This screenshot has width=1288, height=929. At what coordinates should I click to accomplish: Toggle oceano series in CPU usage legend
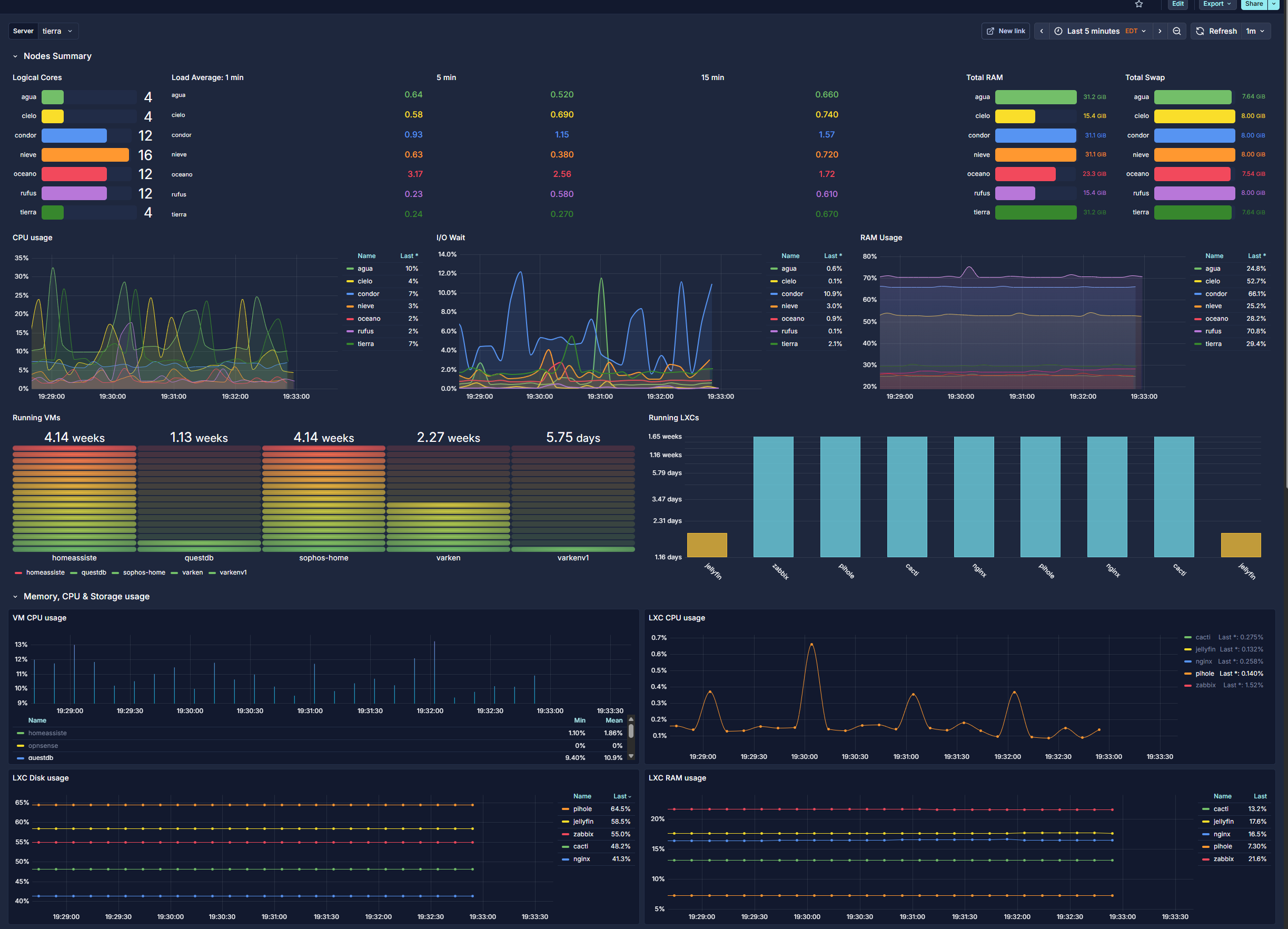click(x=369, y=319)
